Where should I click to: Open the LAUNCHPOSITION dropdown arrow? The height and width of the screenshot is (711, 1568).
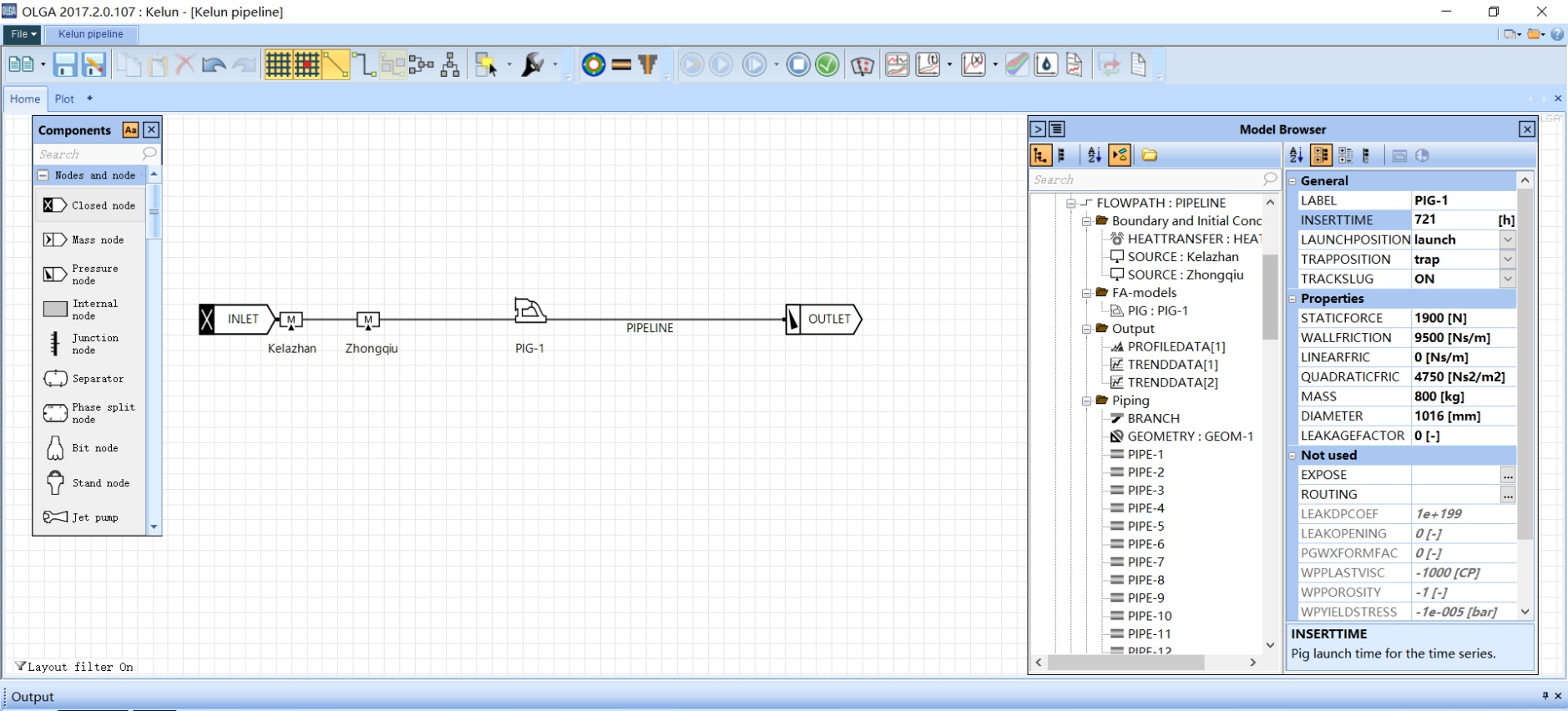click(1507, 240)
